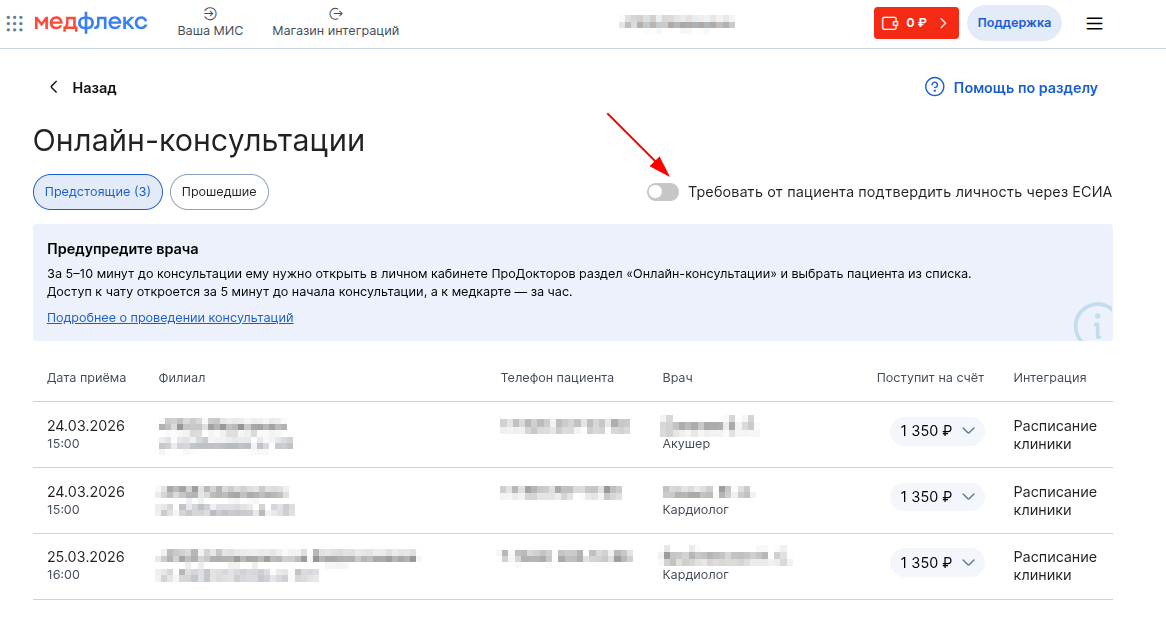Viewport: 1166px width, 632px height.
Task: Expand 1 350 ₽ for 25.03.2026 appointment
Action: point(937,563)
